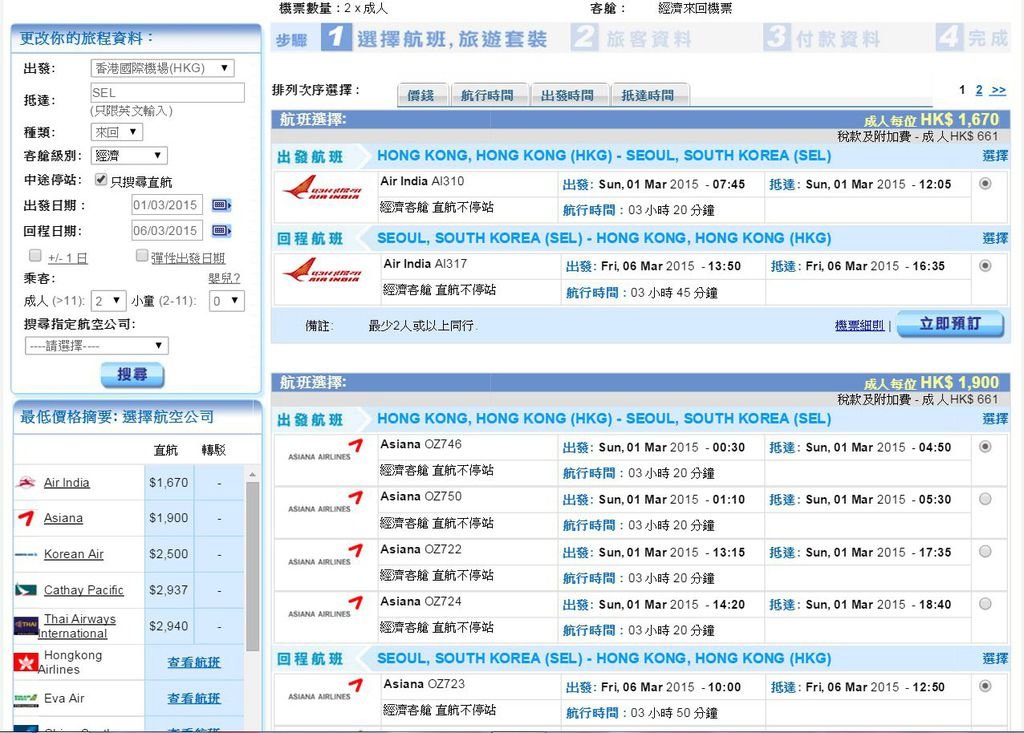Select Air India AI317 return radio button

tap(985, 266)
